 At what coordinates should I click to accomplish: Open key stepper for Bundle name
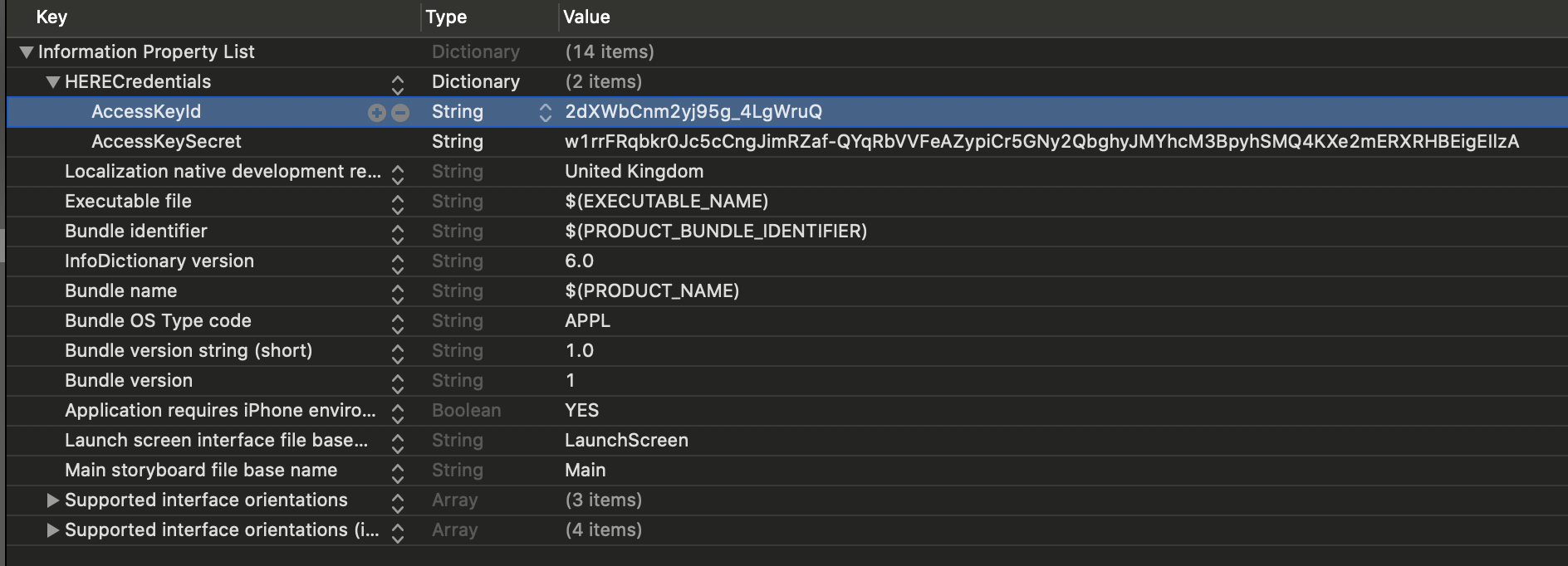click(398, 293)
